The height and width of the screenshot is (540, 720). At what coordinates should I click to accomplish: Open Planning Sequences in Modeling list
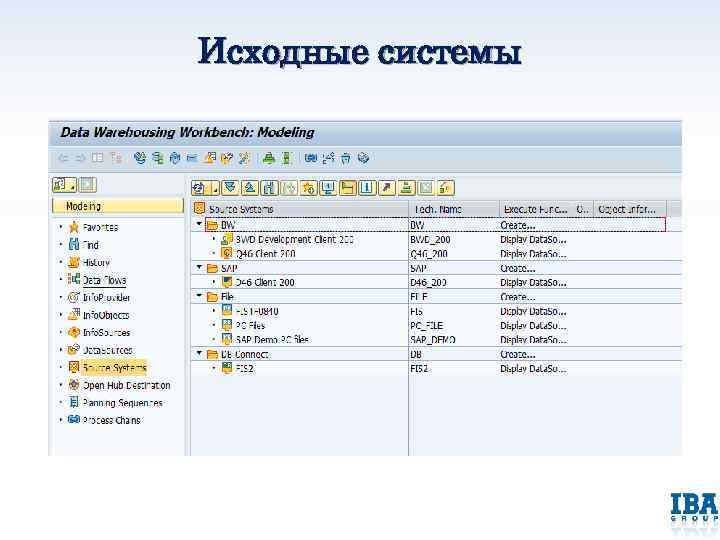(x=122, y=403)
